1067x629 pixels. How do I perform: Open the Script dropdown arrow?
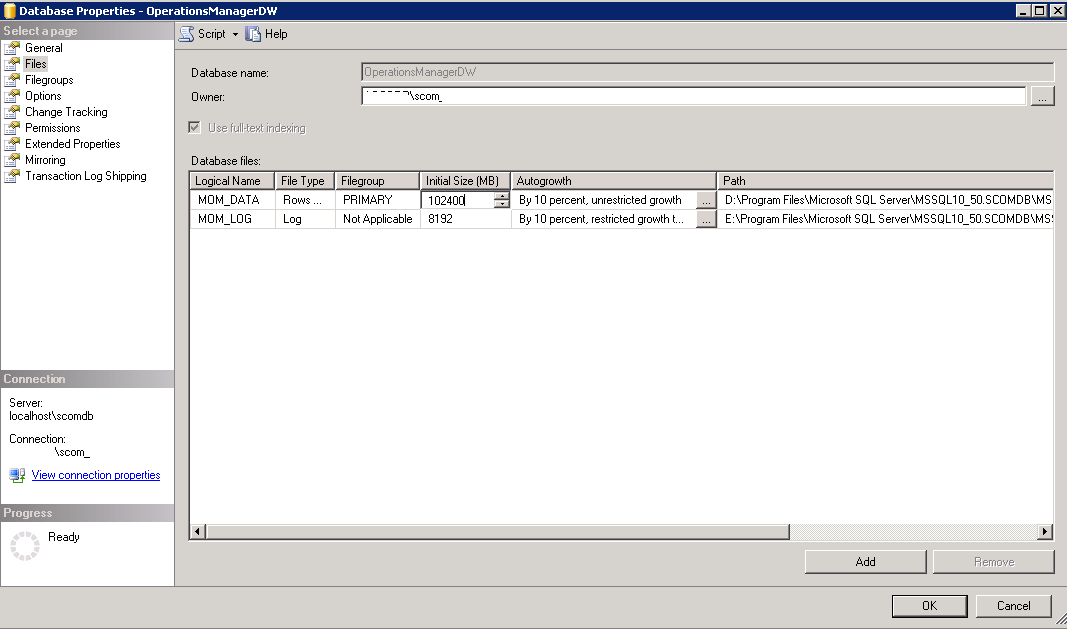[235, 34]
